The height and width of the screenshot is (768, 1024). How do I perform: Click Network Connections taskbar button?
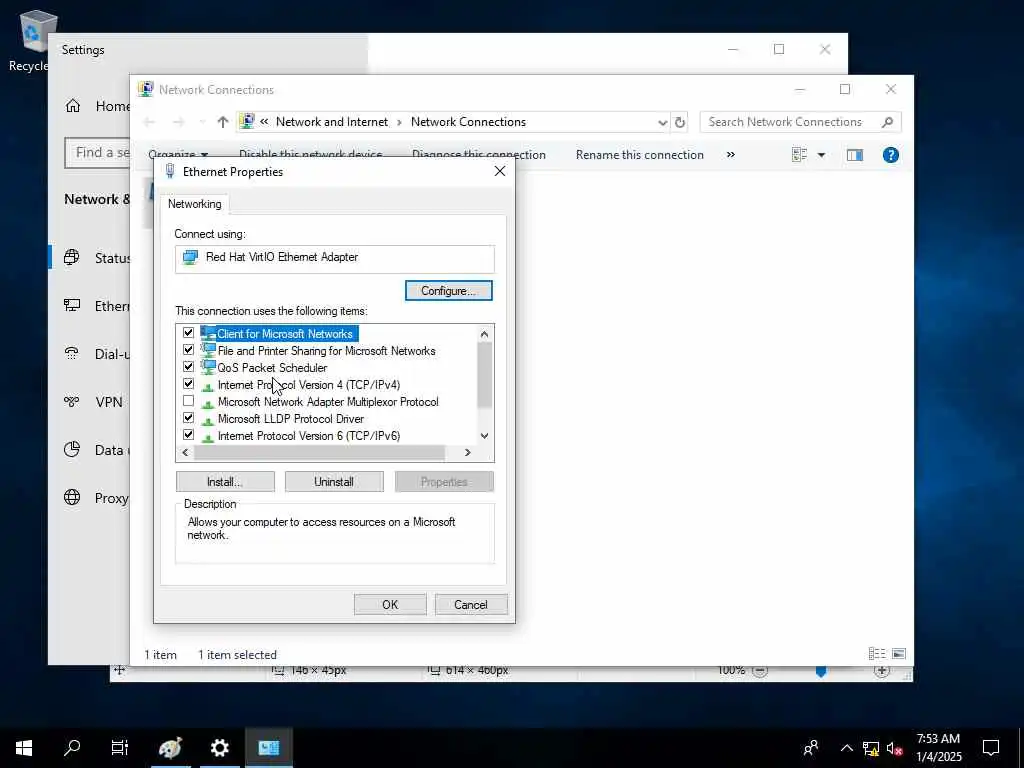pos(268,748)
